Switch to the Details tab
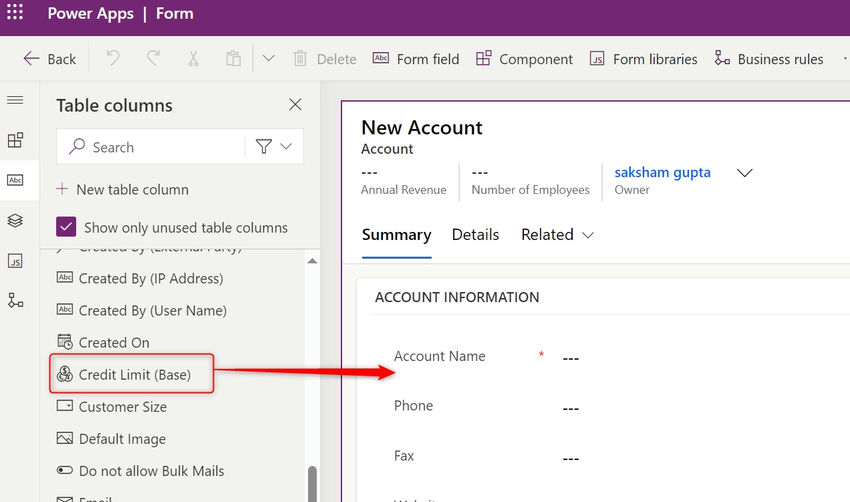This screenshot has height=502, width=850. click(x=475, y=234)
